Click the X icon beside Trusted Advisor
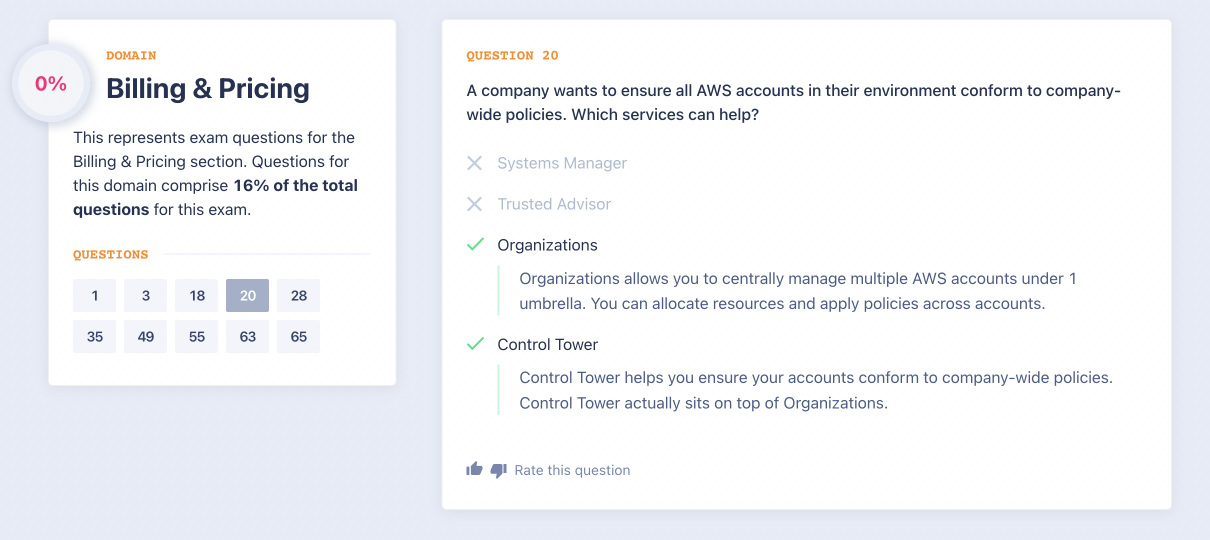 475,204
